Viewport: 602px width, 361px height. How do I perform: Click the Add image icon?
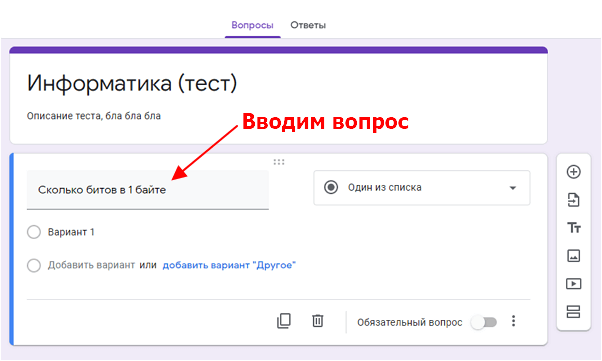574,256
